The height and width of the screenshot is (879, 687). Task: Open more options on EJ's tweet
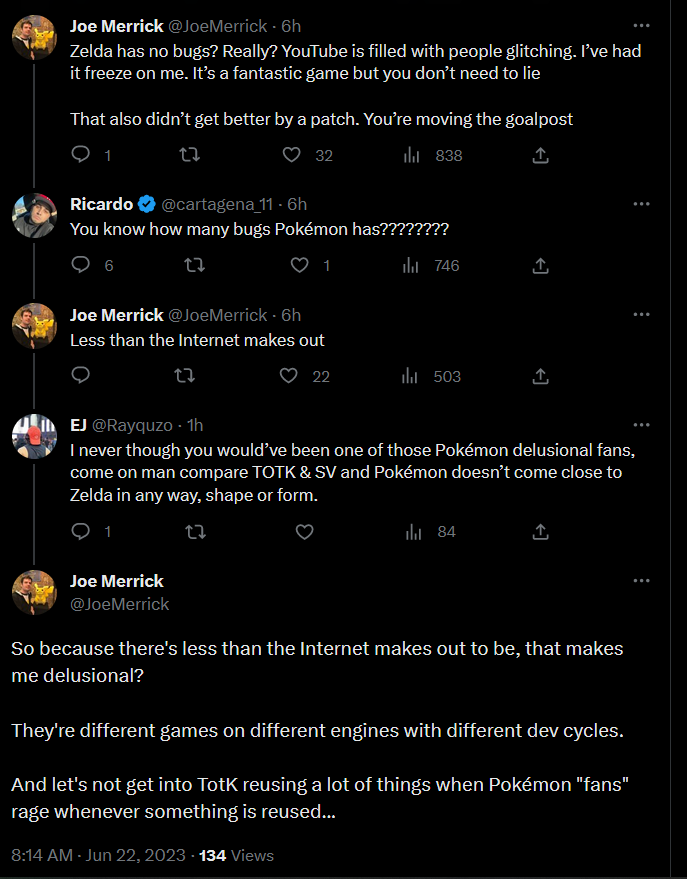coord(642,426)
